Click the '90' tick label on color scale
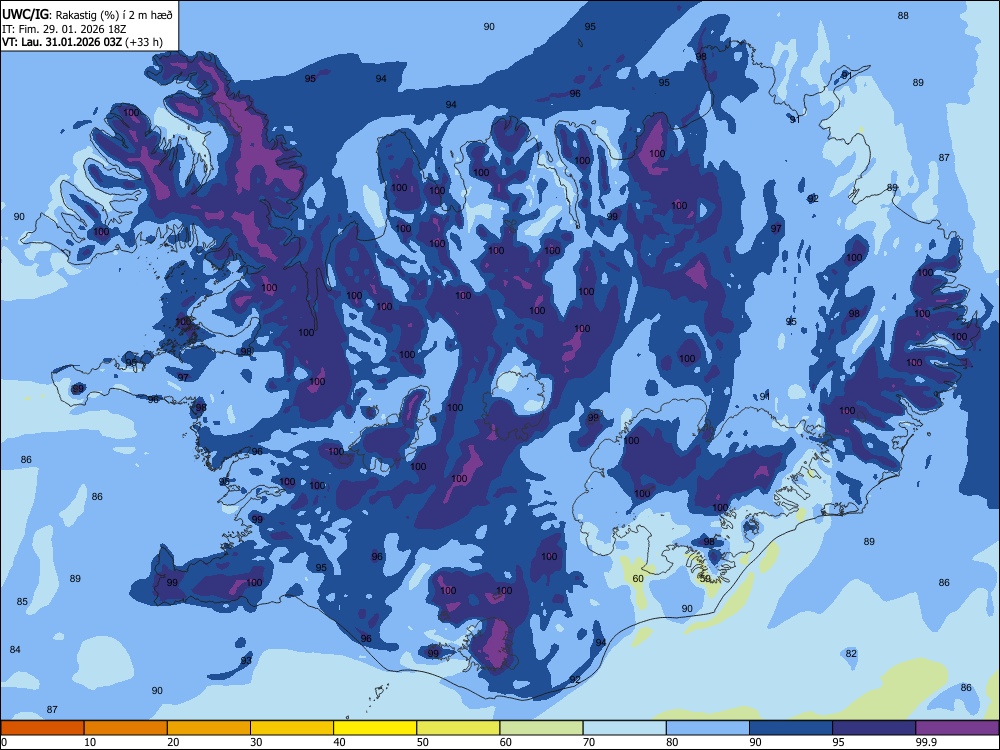 [755, 742]
